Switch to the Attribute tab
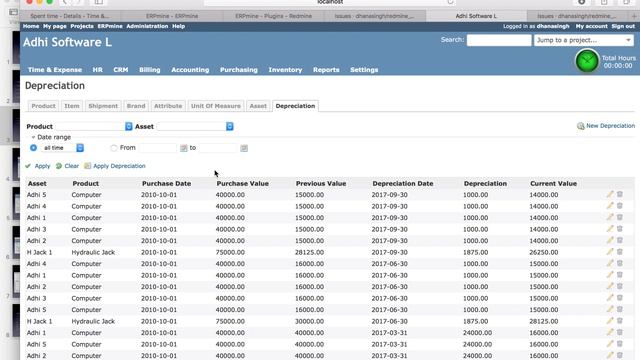 (x=168, y=106)
